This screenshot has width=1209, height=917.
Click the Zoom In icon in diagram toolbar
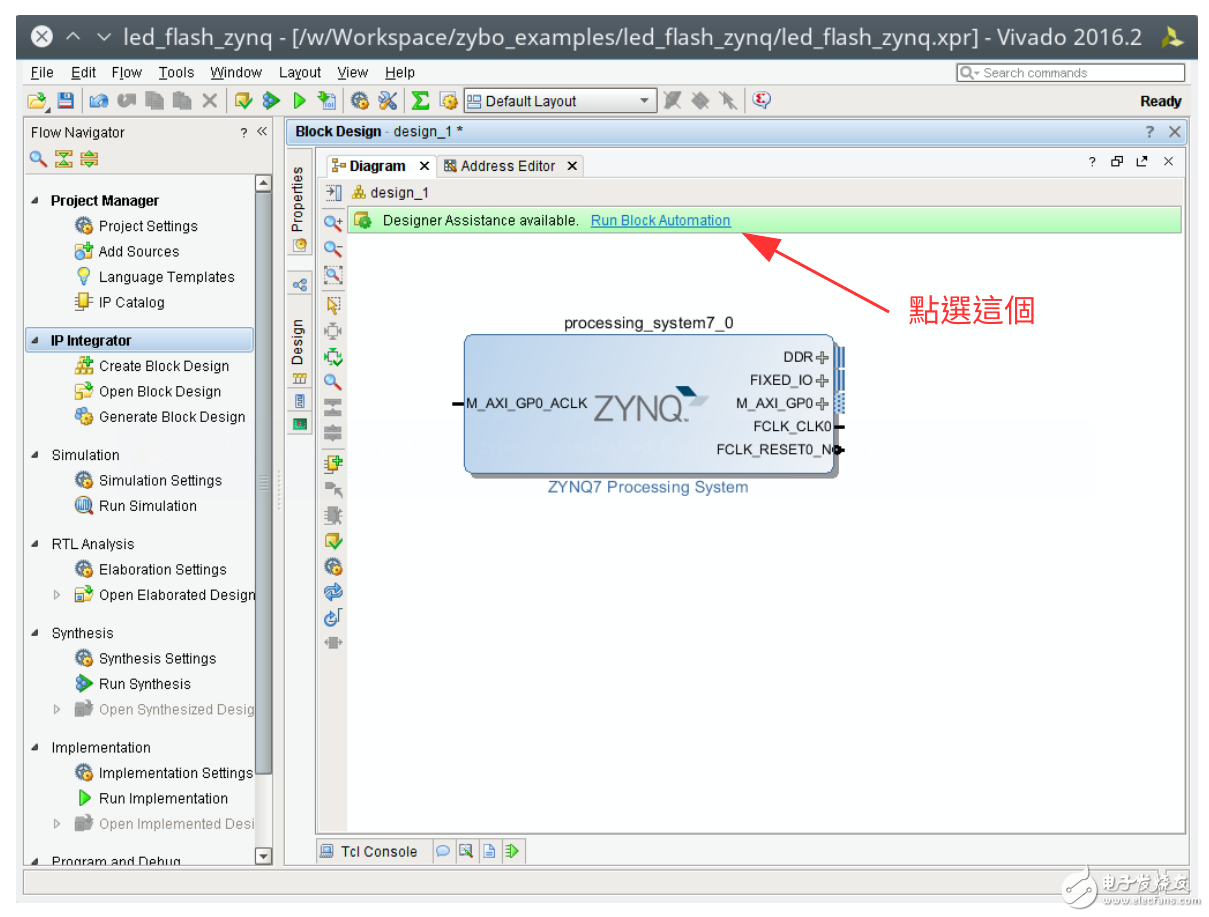333,222
